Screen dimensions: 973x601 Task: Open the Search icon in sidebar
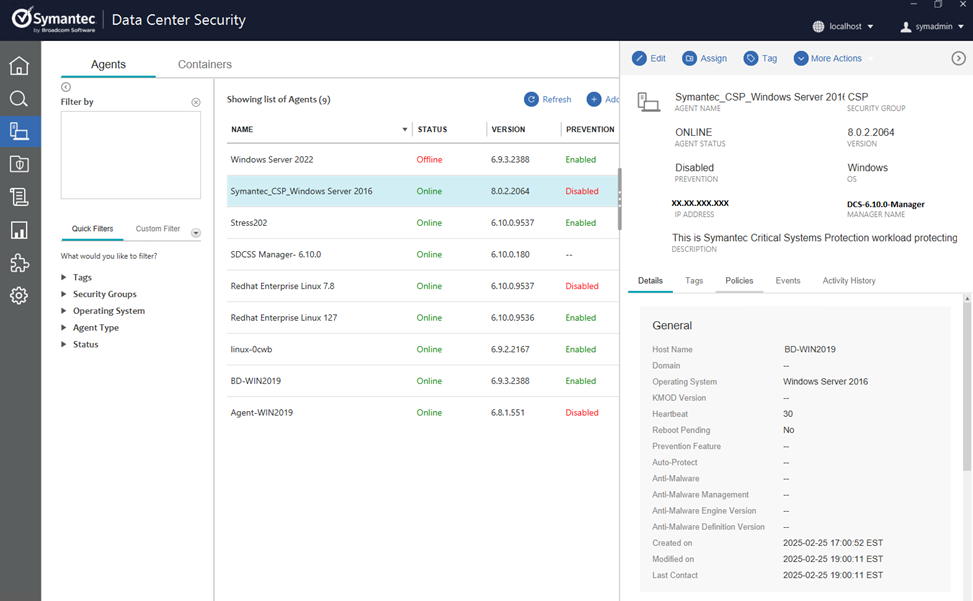tap(19, 99)
